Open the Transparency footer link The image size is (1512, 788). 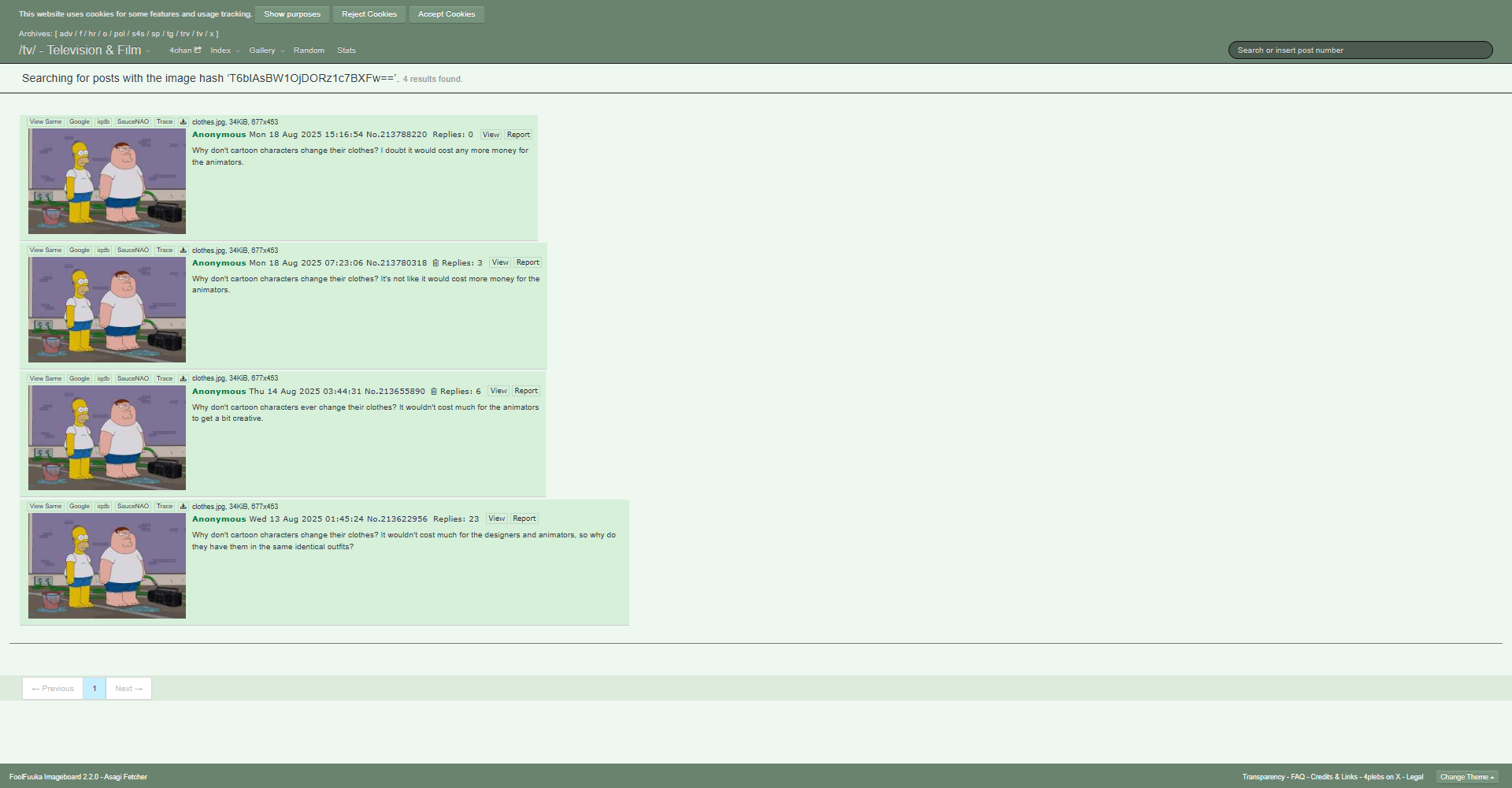(x=1263, y=777)
